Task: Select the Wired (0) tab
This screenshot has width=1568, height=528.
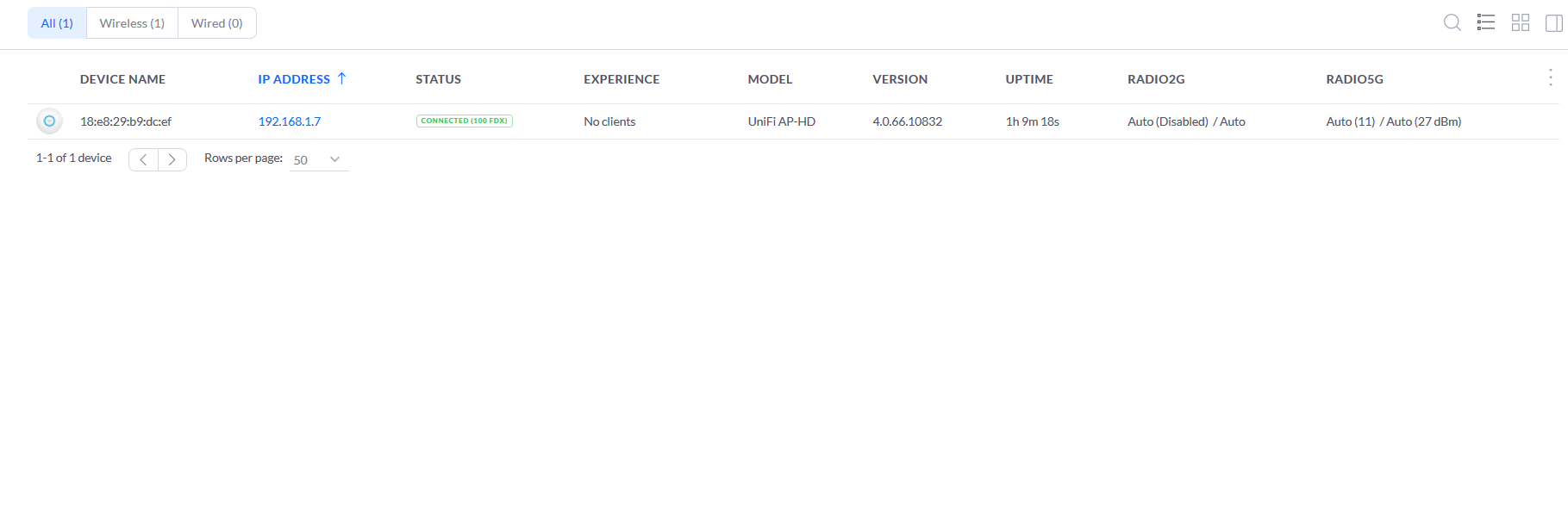Action: pos(217,23)
